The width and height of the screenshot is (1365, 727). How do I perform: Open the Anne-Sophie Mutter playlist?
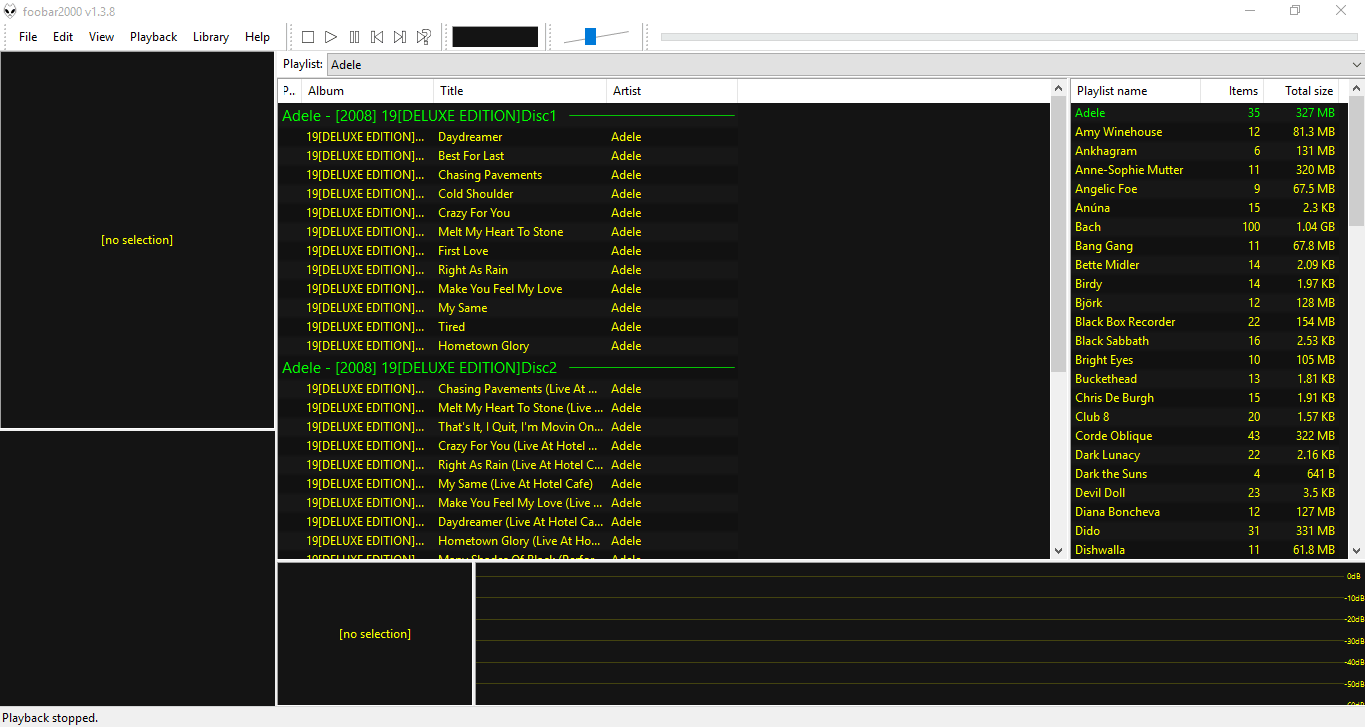[x=1209, y=170]
